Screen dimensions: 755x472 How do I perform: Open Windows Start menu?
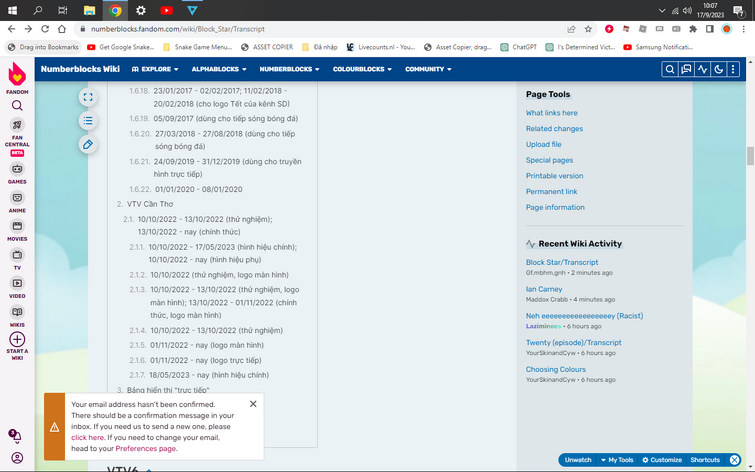pyautogui.click(x=12, y=10)
